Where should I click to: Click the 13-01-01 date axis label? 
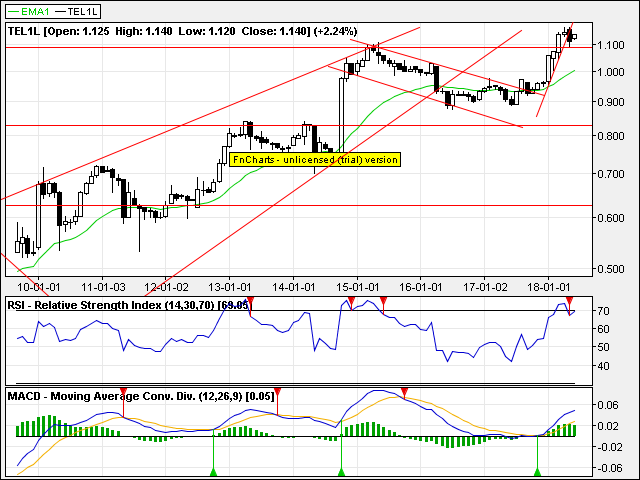pyautogui.click(x=230, y=287)
